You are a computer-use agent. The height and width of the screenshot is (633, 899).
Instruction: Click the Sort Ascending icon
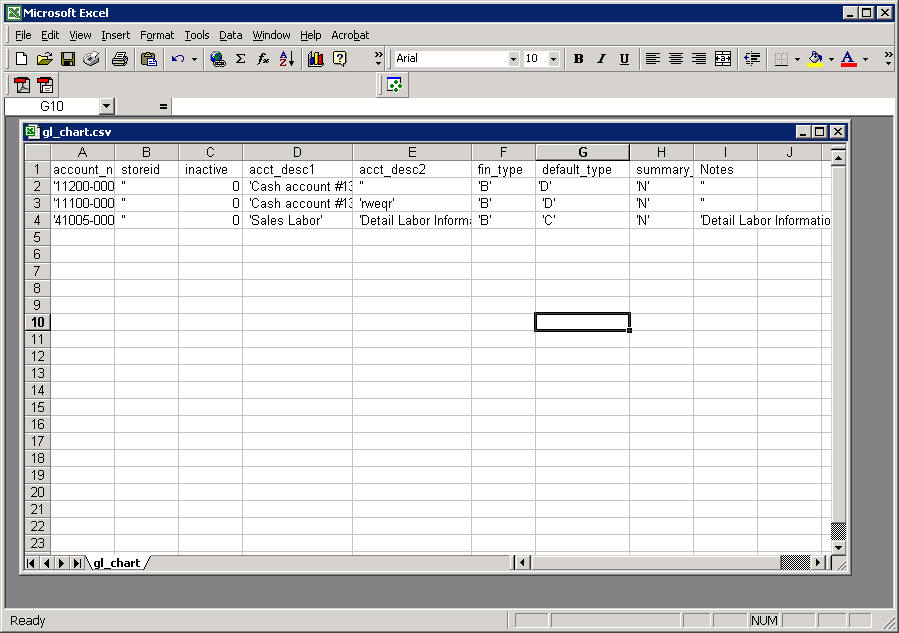287,59
